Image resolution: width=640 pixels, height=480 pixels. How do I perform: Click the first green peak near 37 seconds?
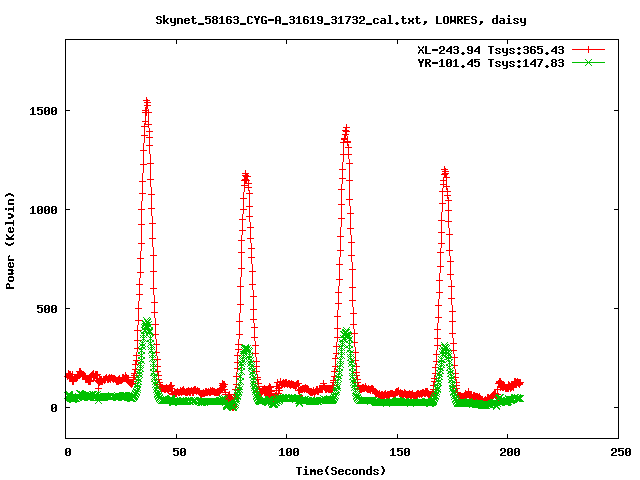point(147,324)
